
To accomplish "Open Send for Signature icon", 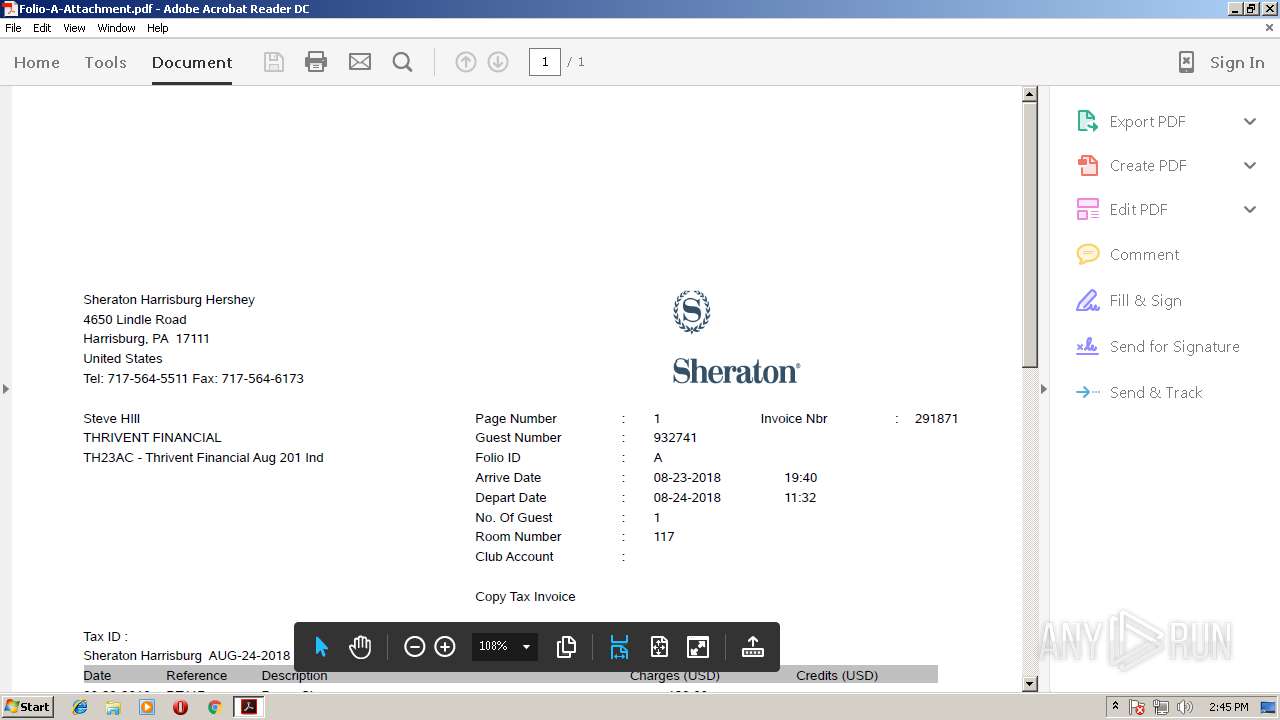I will pyautogui.click(x=1087, y=346).
